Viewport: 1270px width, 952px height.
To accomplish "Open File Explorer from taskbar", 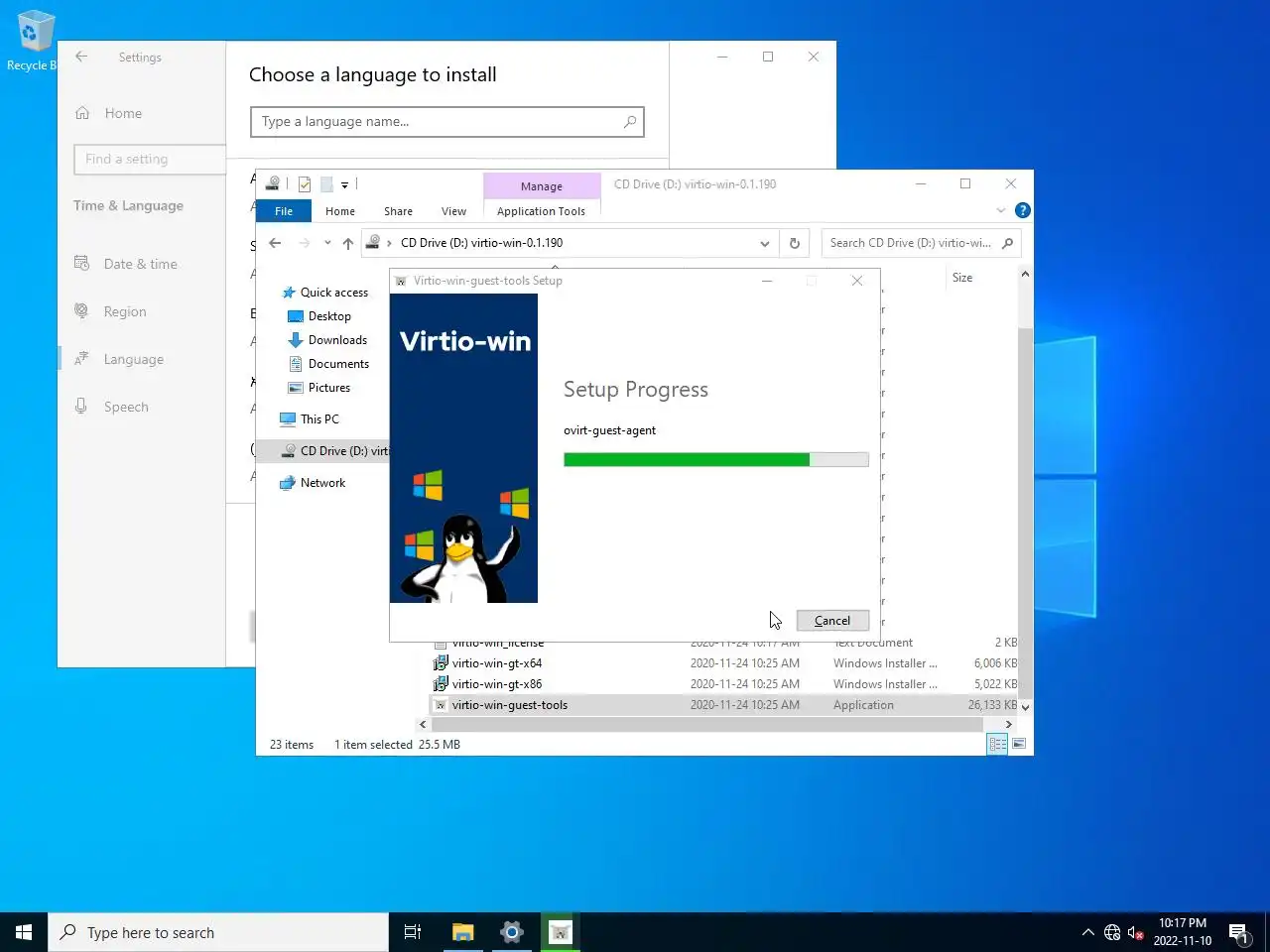I will tap(462, 932).
